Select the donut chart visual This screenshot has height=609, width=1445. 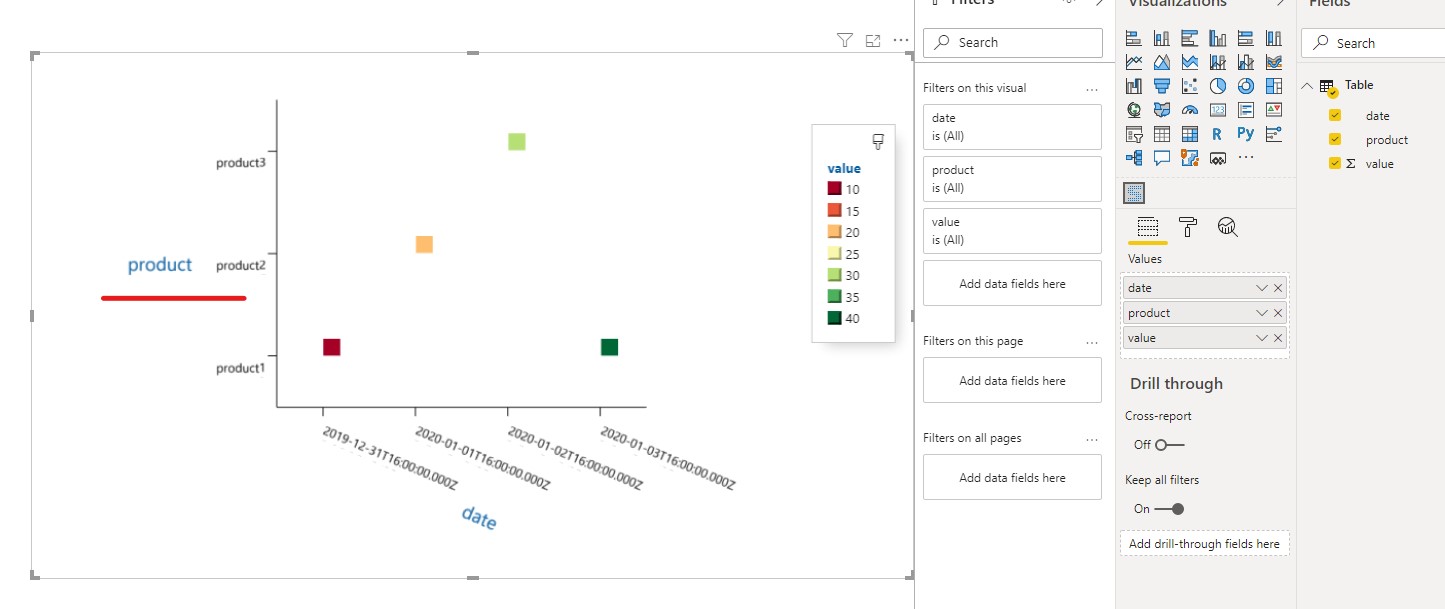tap(1246, 86)
